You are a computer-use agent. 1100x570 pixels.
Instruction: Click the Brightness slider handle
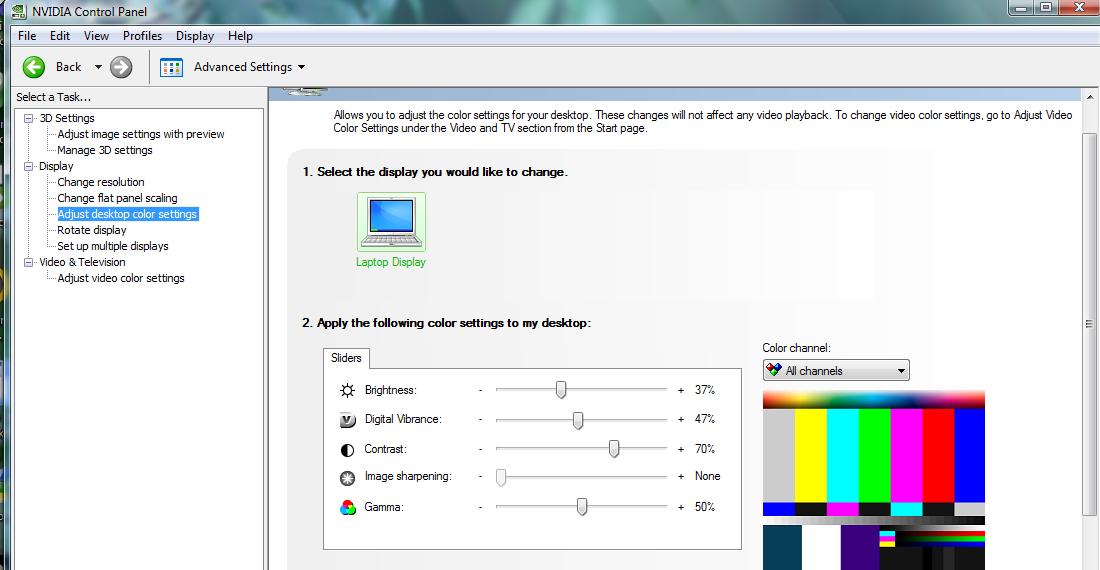(x=561, y=390)
